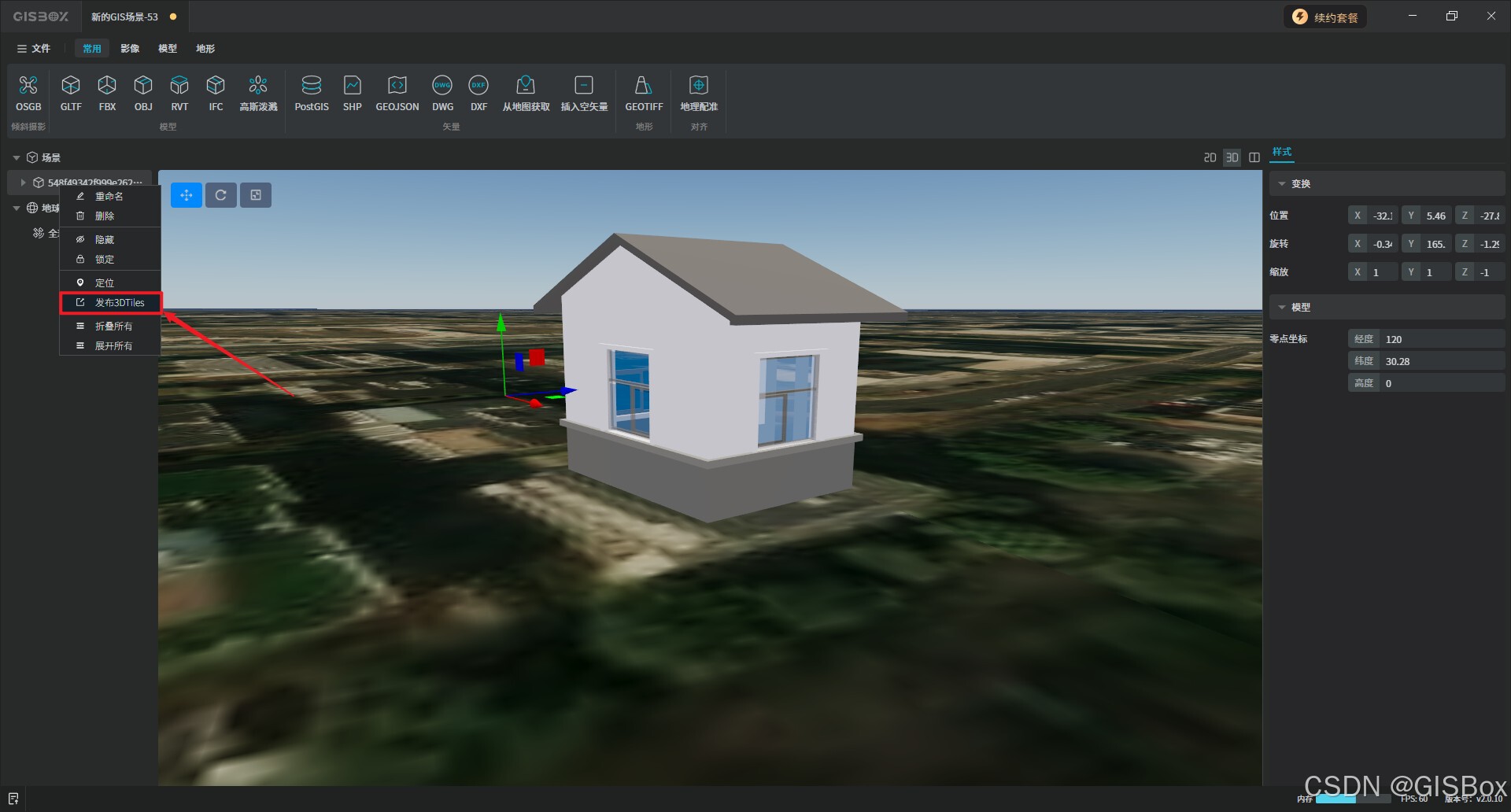Screen dimensions: 1511x812
Task: Toggle split-screen view mode
Action: (x=1254, y=157)
